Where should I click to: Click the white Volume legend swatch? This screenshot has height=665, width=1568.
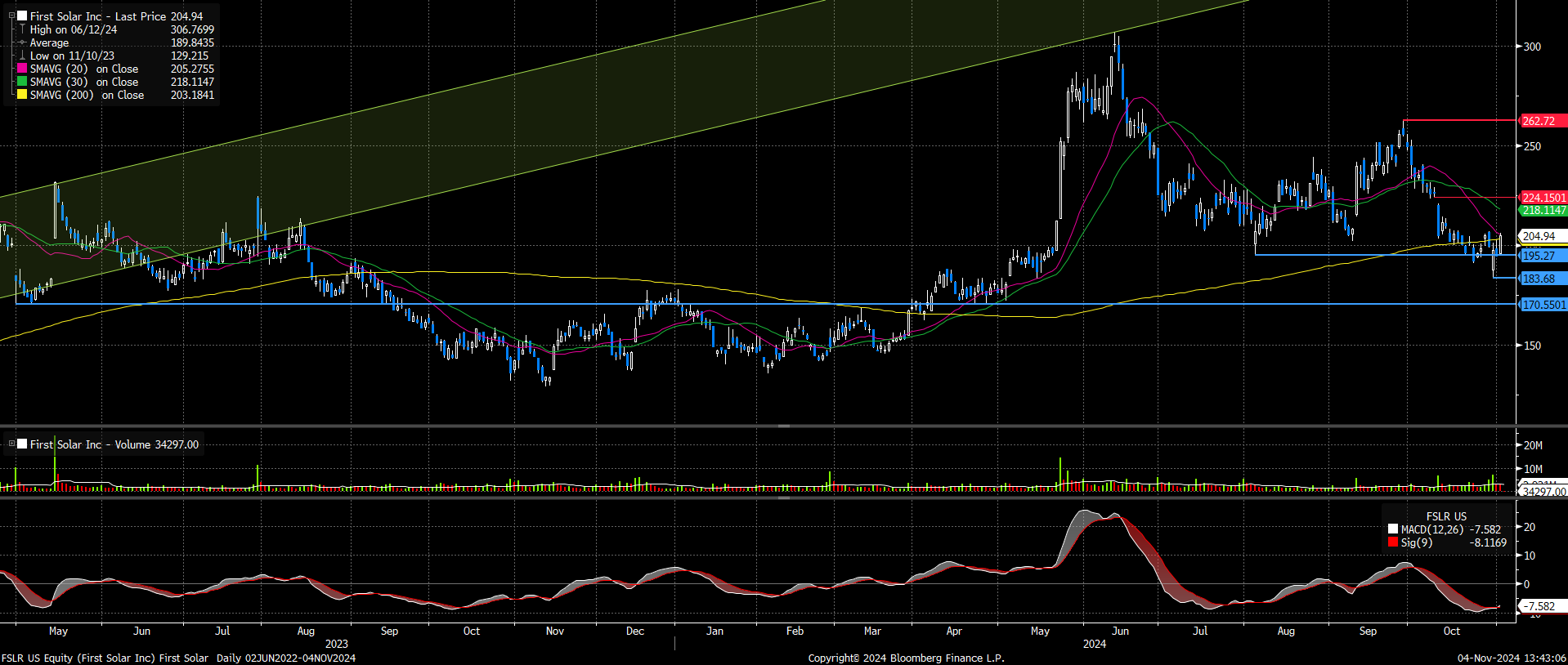click(23, 444)
